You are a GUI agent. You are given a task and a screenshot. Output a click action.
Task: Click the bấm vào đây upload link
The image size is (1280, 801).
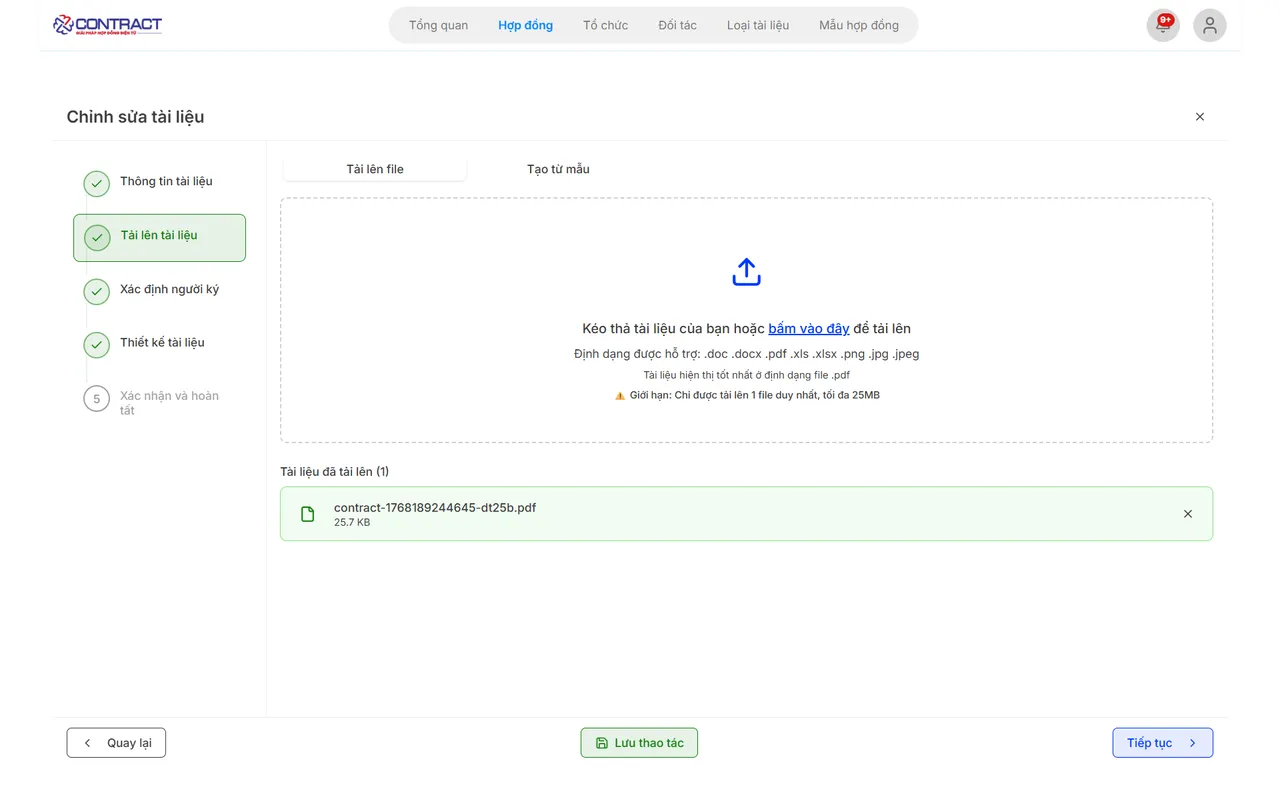pyautogui.click(x=808, y=329)
